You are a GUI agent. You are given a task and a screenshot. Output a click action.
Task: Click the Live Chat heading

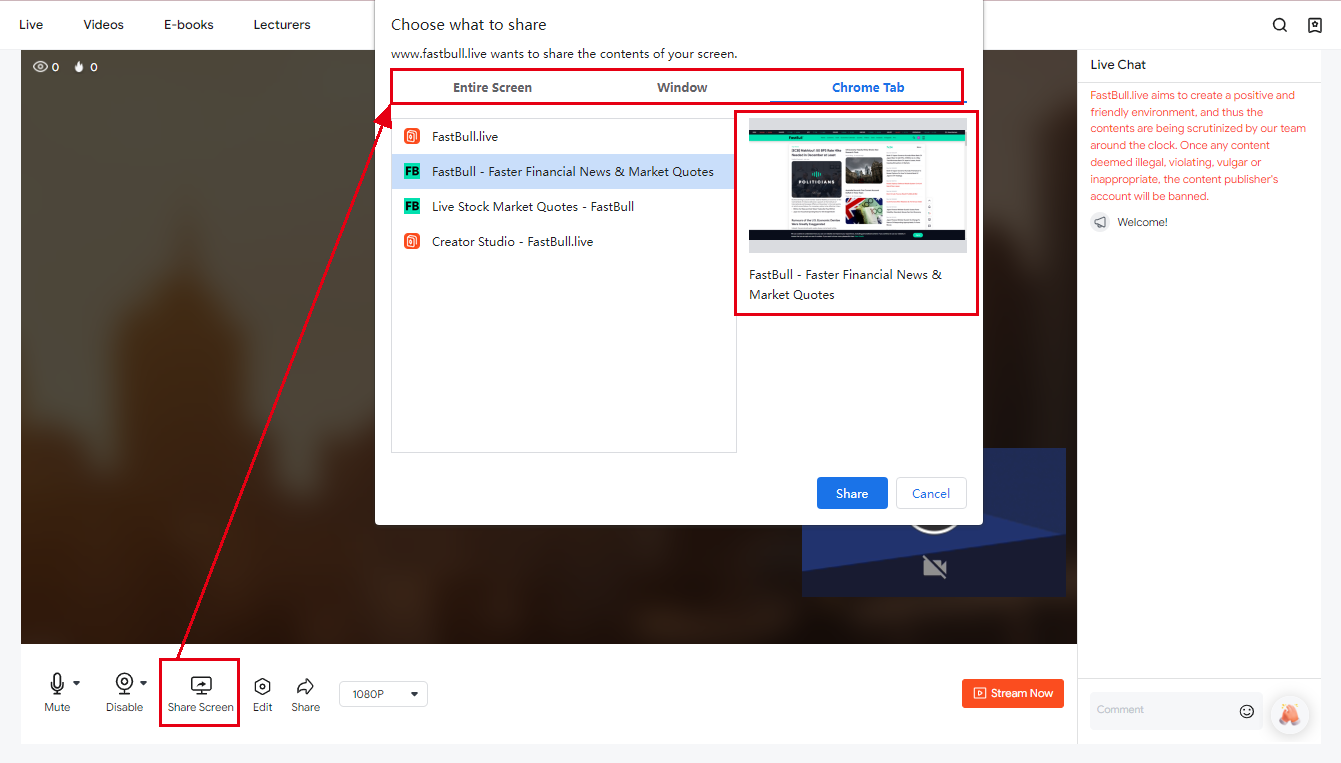(1118, 65)
